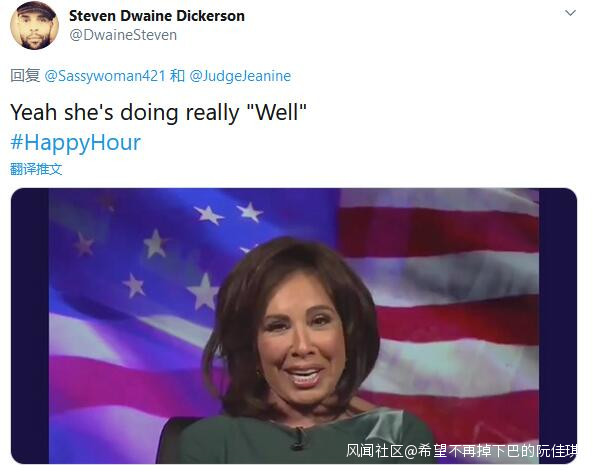Open Steven Dwaine Dickerson's profile avatar
The image size is (593, 472).
(34, 25)
